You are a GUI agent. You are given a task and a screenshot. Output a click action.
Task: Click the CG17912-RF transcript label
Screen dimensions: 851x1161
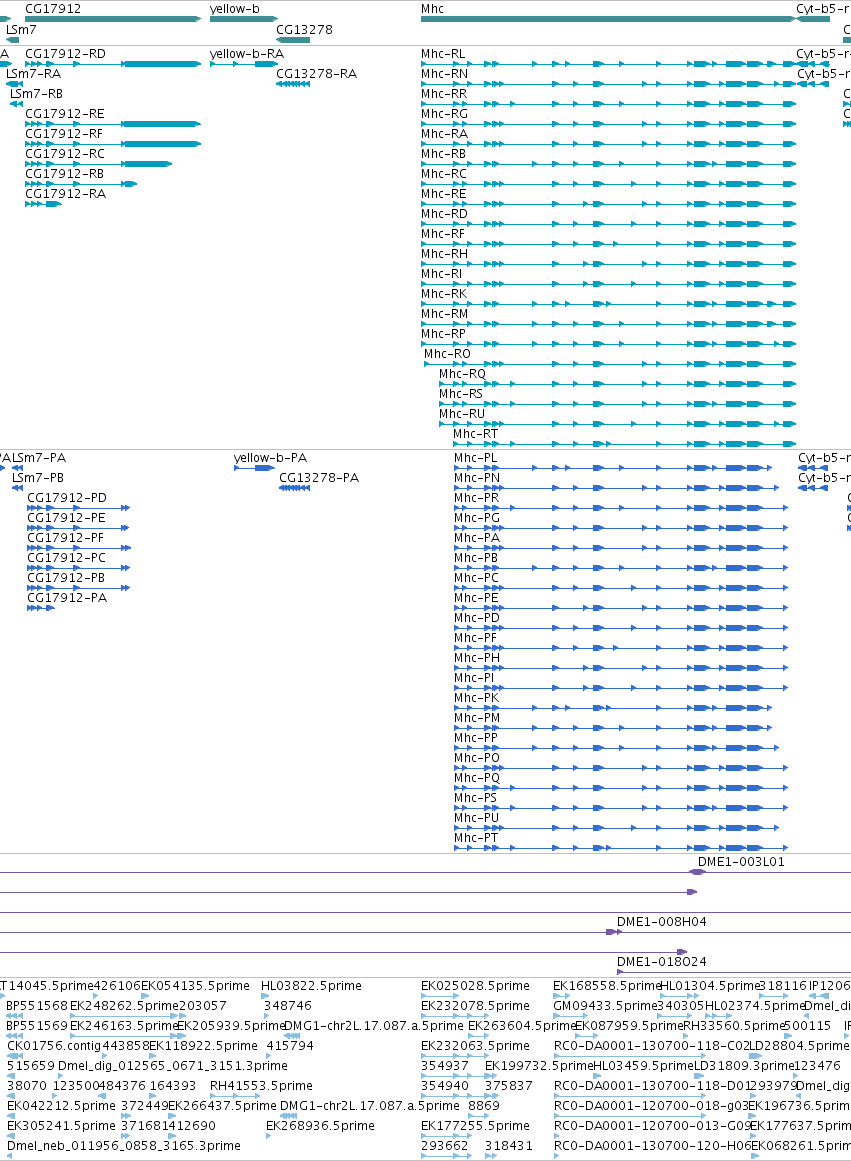click(64, 134)
